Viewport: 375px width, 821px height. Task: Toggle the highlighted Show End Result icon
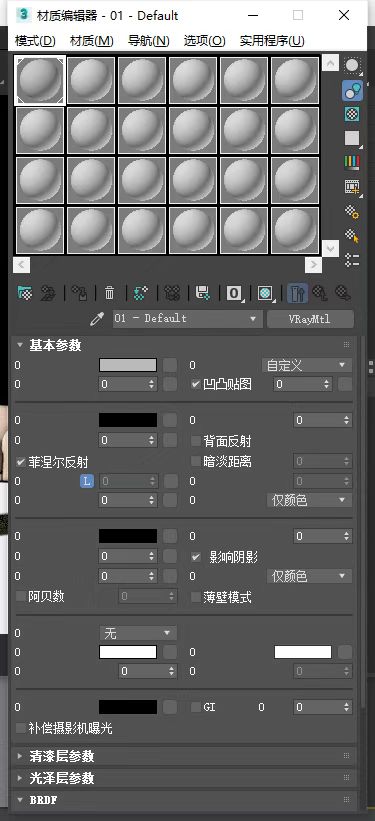(297, 293)
